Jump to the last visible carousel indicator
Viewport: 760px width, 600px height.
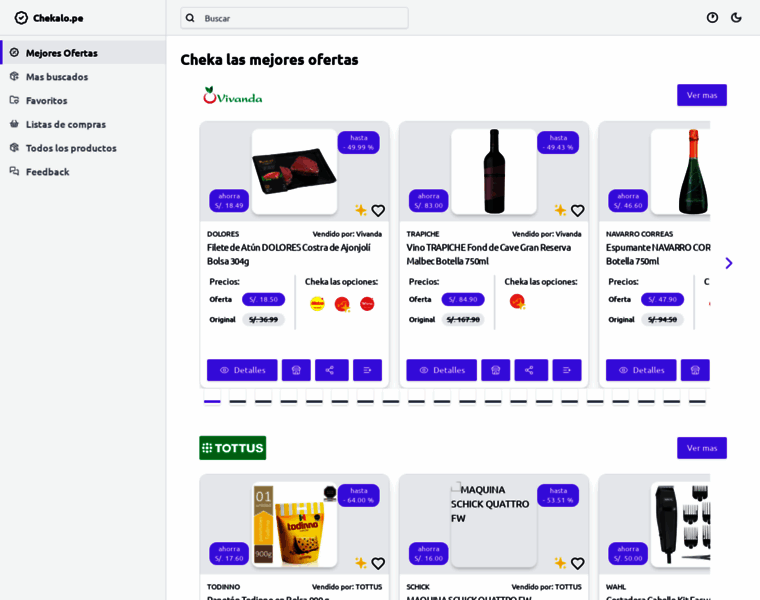(x=697, y=402)
